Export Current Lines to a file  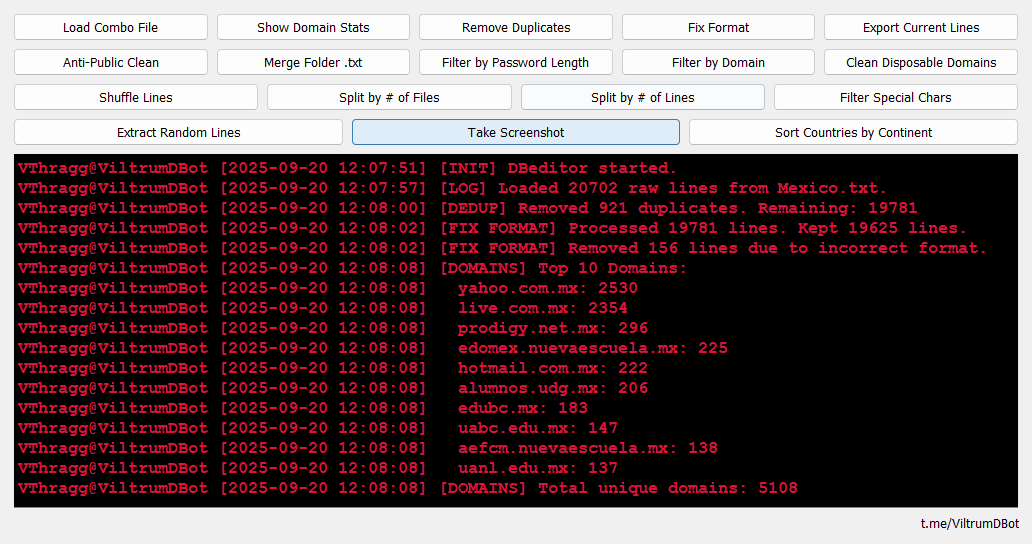pyautogui.click(x=921, y=27)
